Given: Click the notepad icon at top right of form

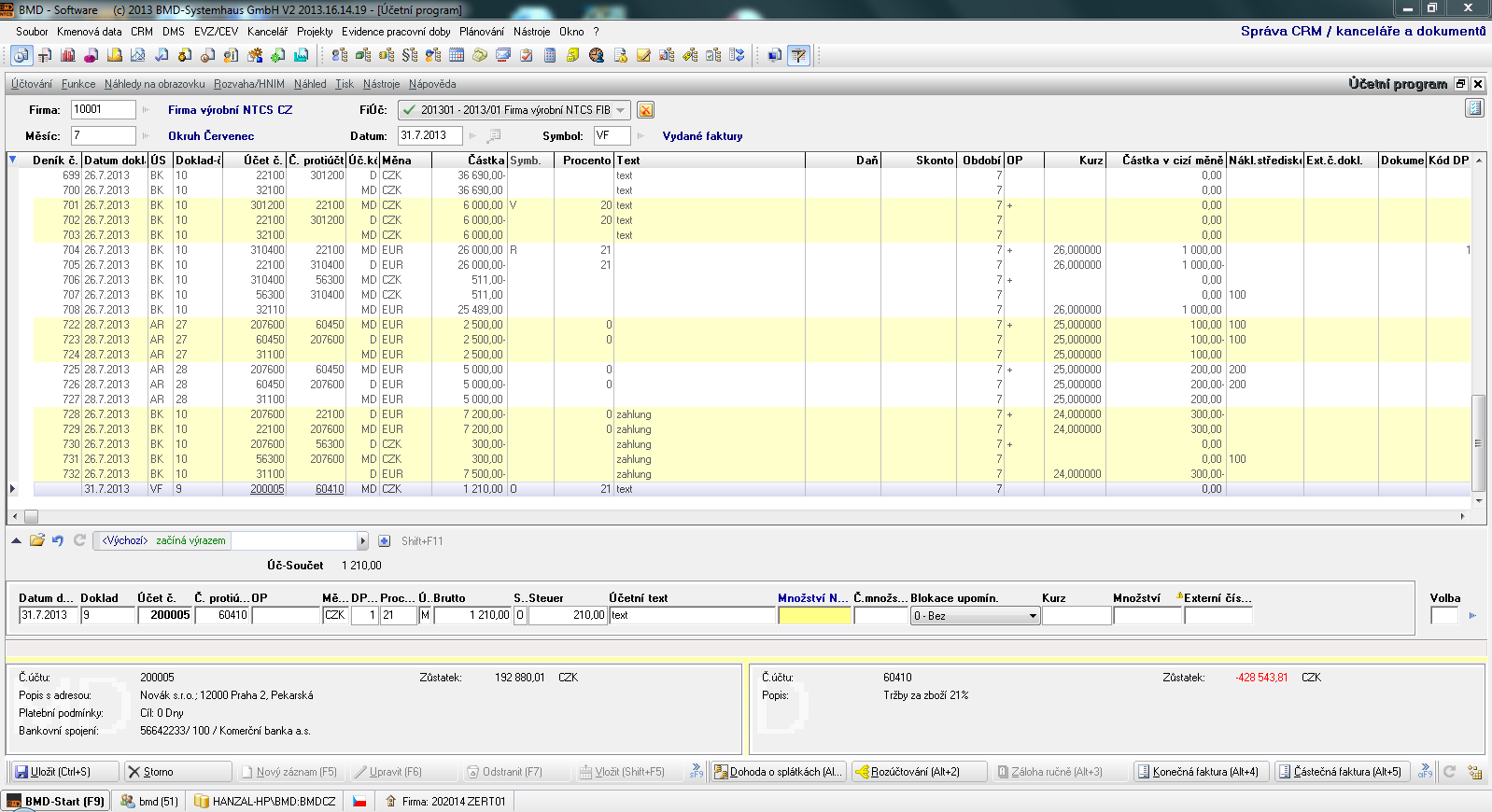Looking at the screenshot, I should (x=1474, y=108).
